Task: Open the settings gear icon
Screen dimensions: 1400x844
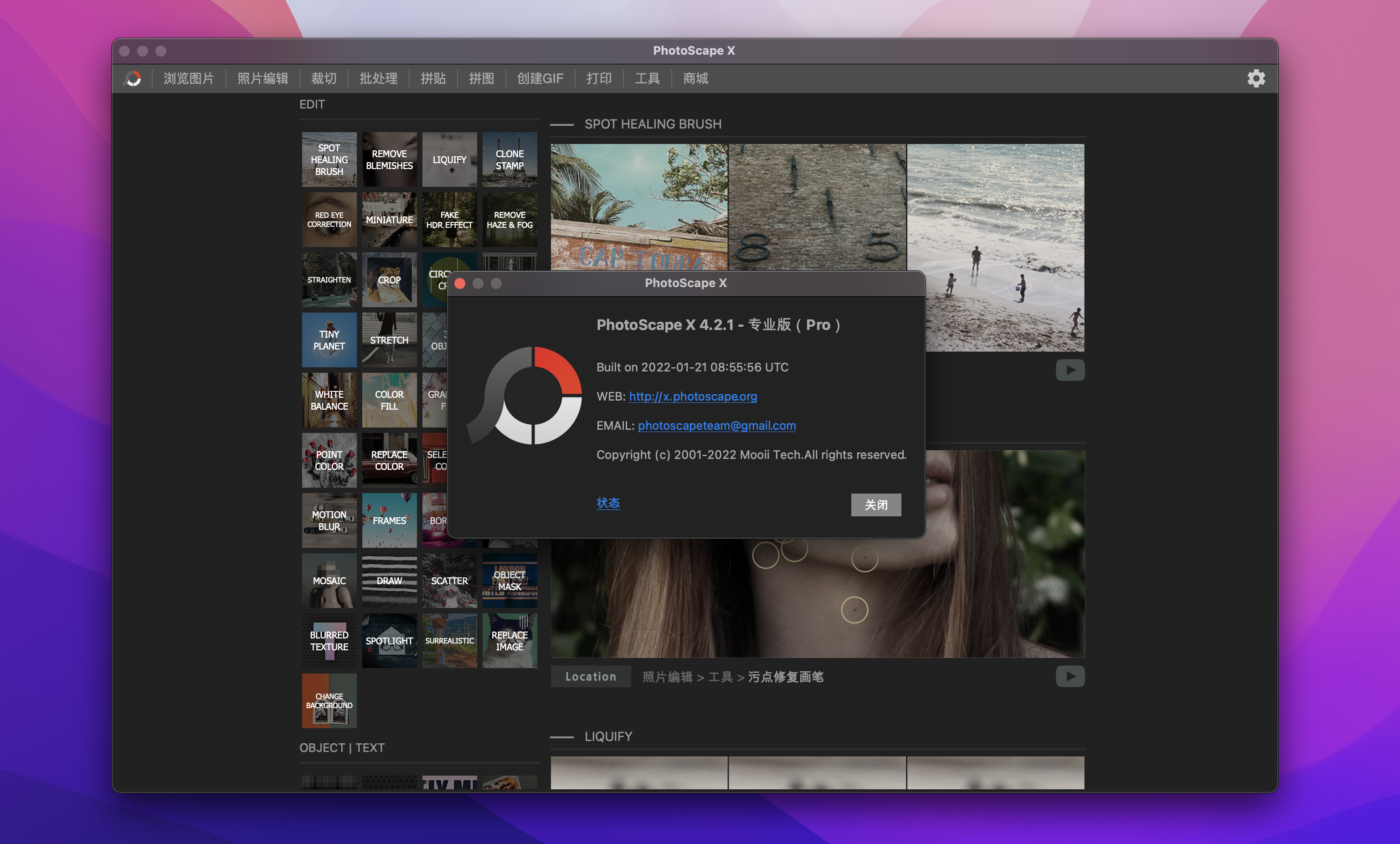Action: tap(1256, 78)
